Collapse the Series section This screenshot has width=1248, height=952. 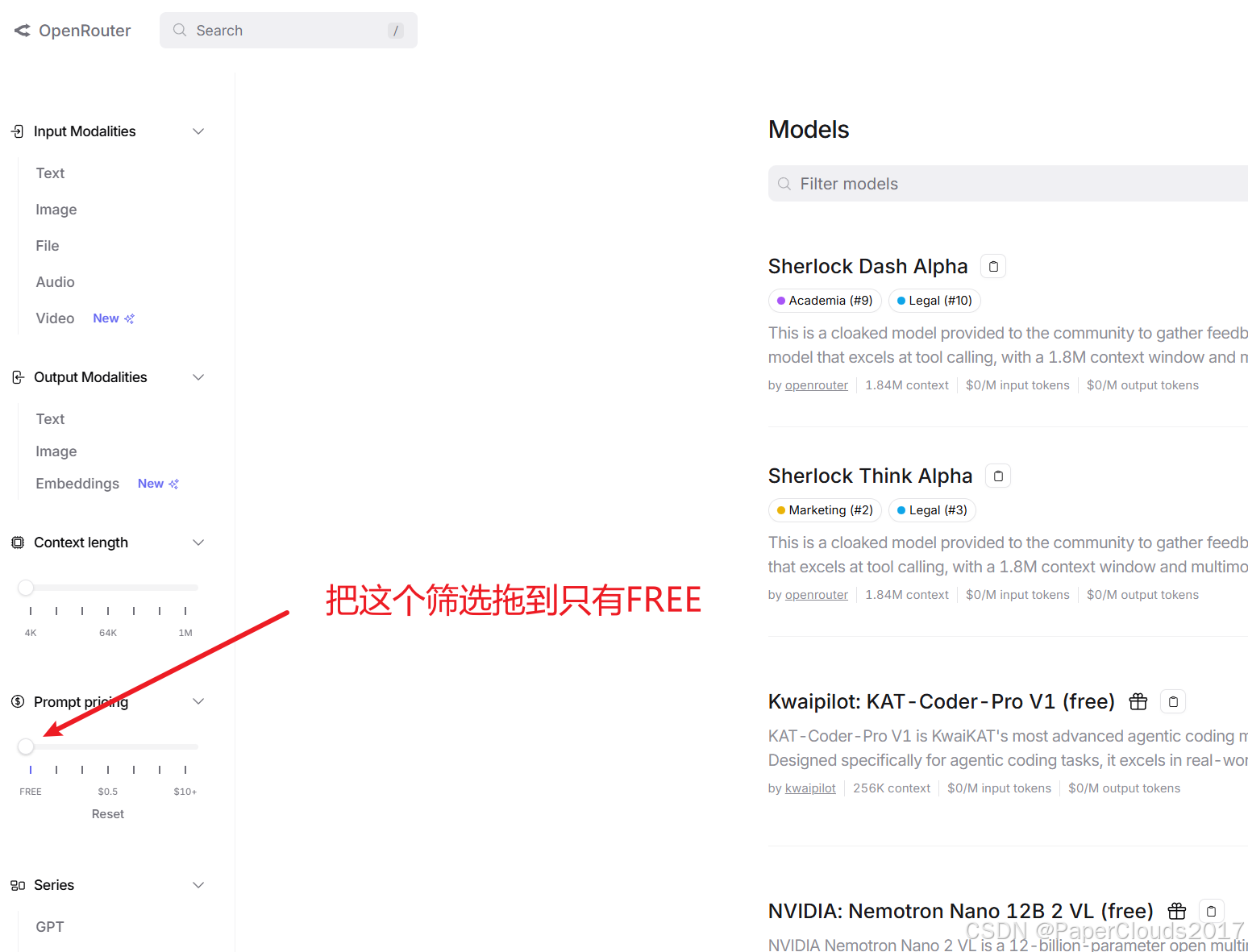198,885
